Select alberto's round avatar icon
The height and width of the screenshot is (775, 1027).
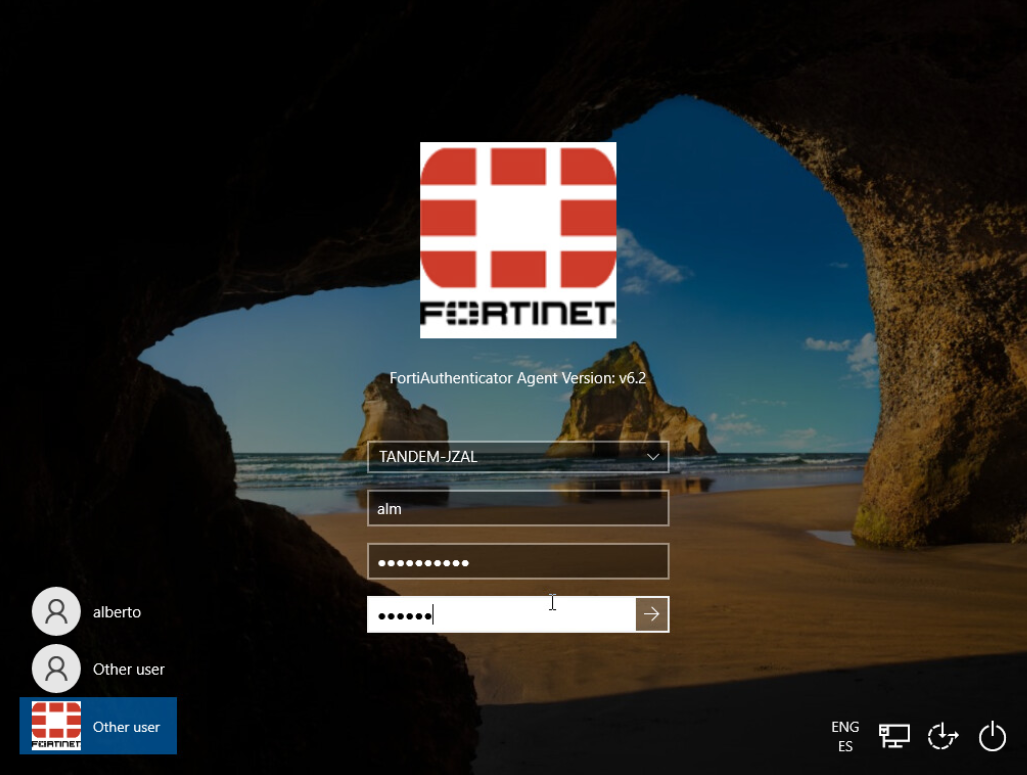click(56, 611)
